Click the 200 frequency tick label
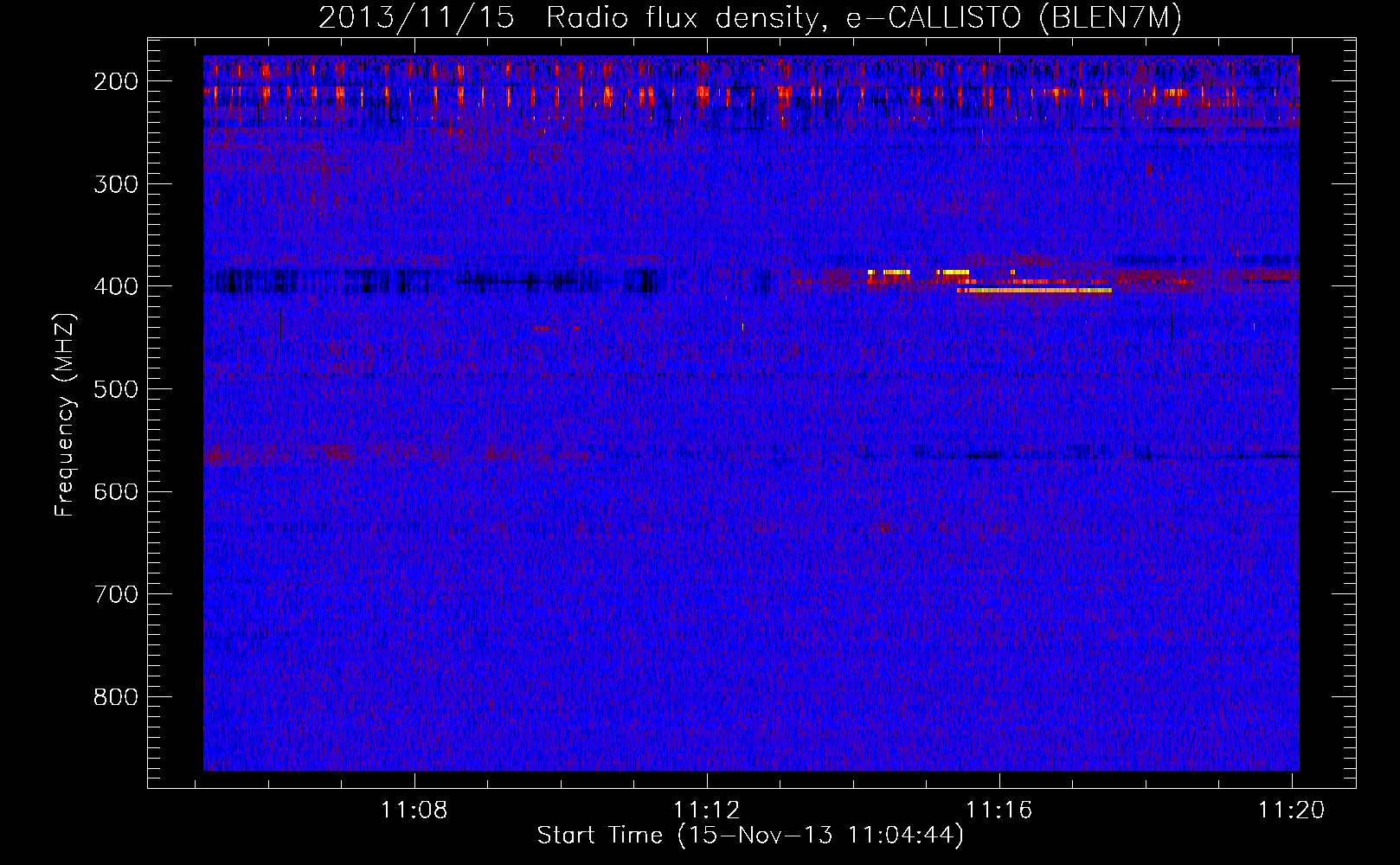 116,81
